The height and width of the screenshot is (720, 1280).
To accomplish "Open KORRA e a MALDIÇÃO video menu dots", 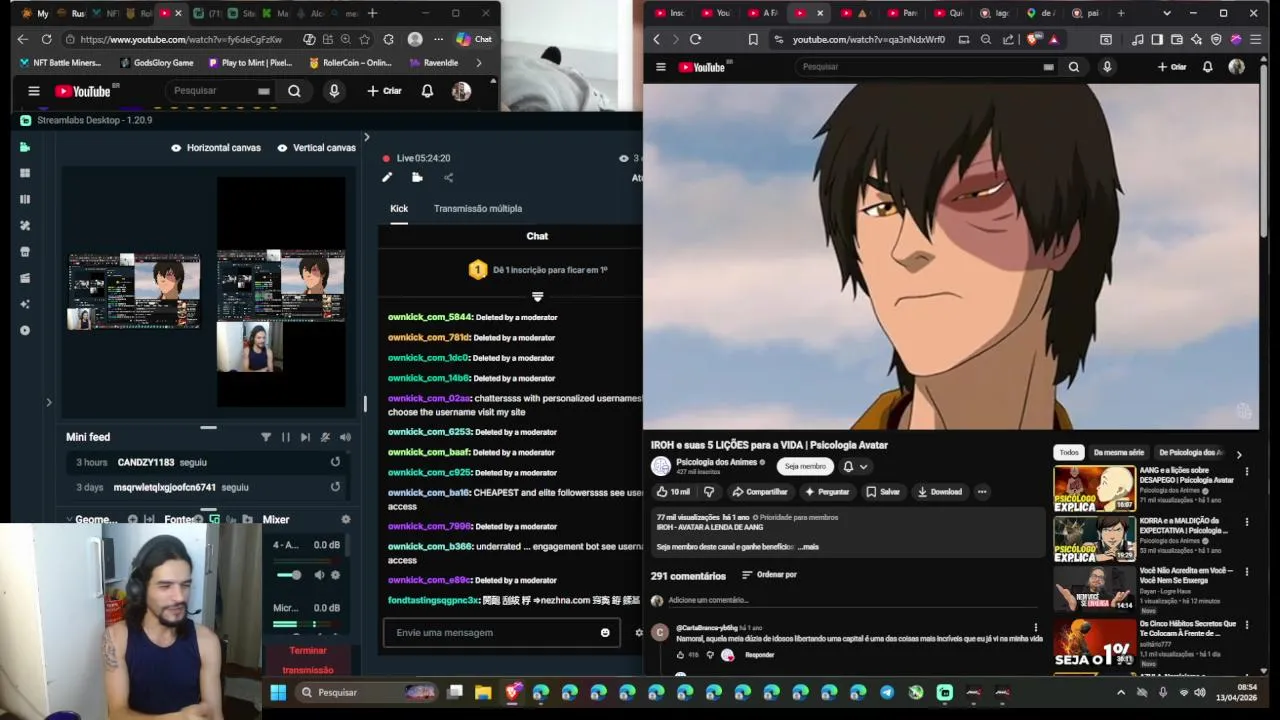I will point(1247,522).
